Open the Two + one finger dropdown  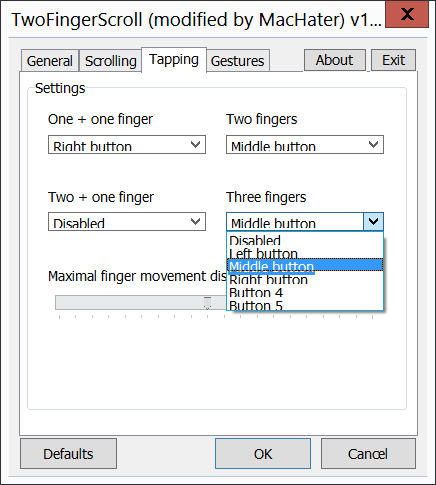tap(127, 221)
